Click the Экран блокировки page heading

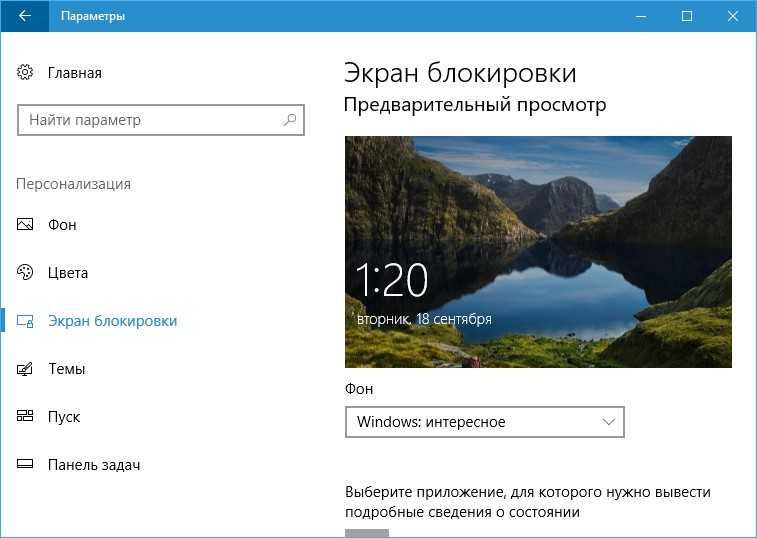coord(460,73)
